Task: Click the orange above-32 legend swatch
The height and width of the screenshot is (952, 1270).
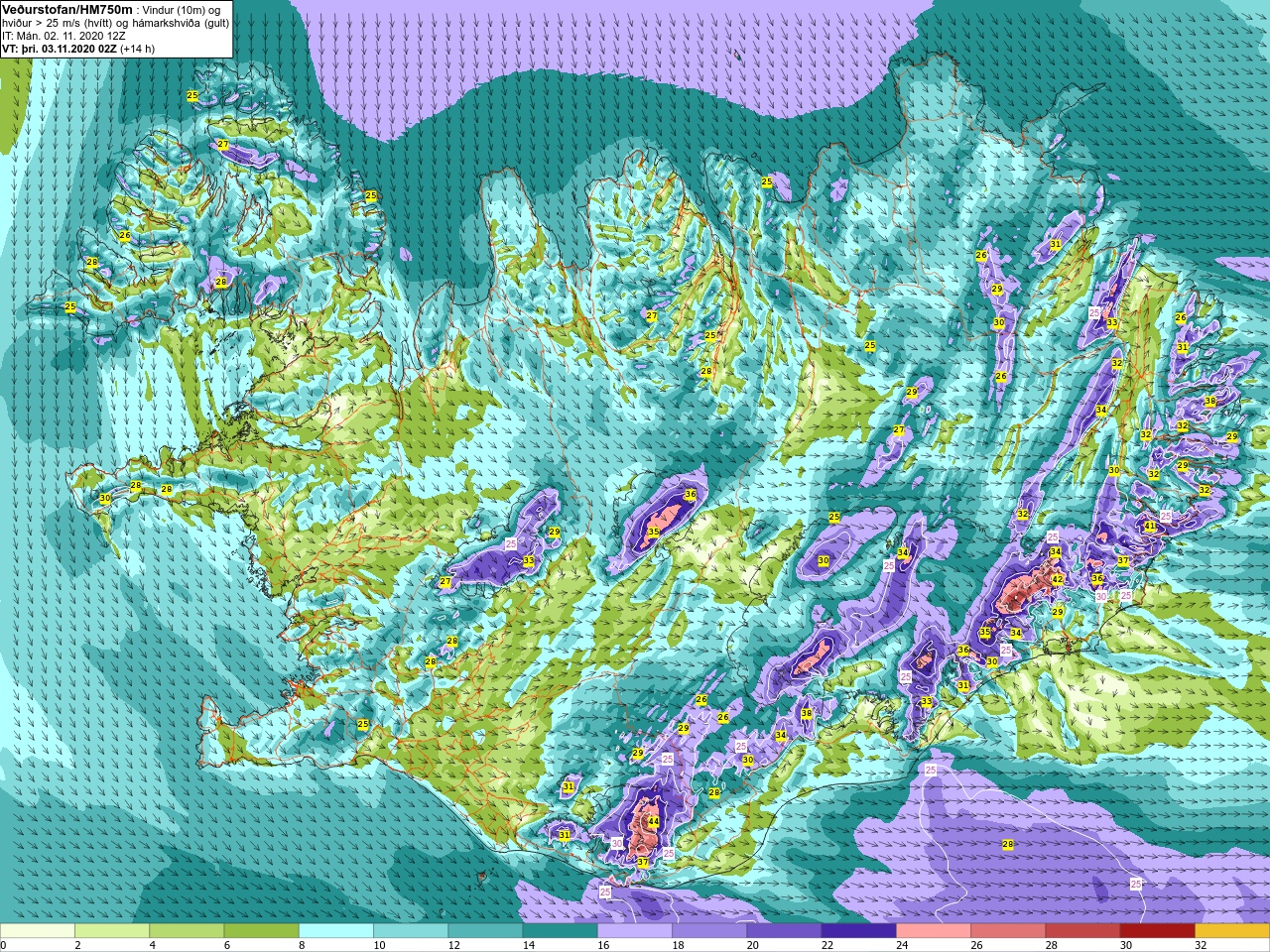Action: point(1231,931)
